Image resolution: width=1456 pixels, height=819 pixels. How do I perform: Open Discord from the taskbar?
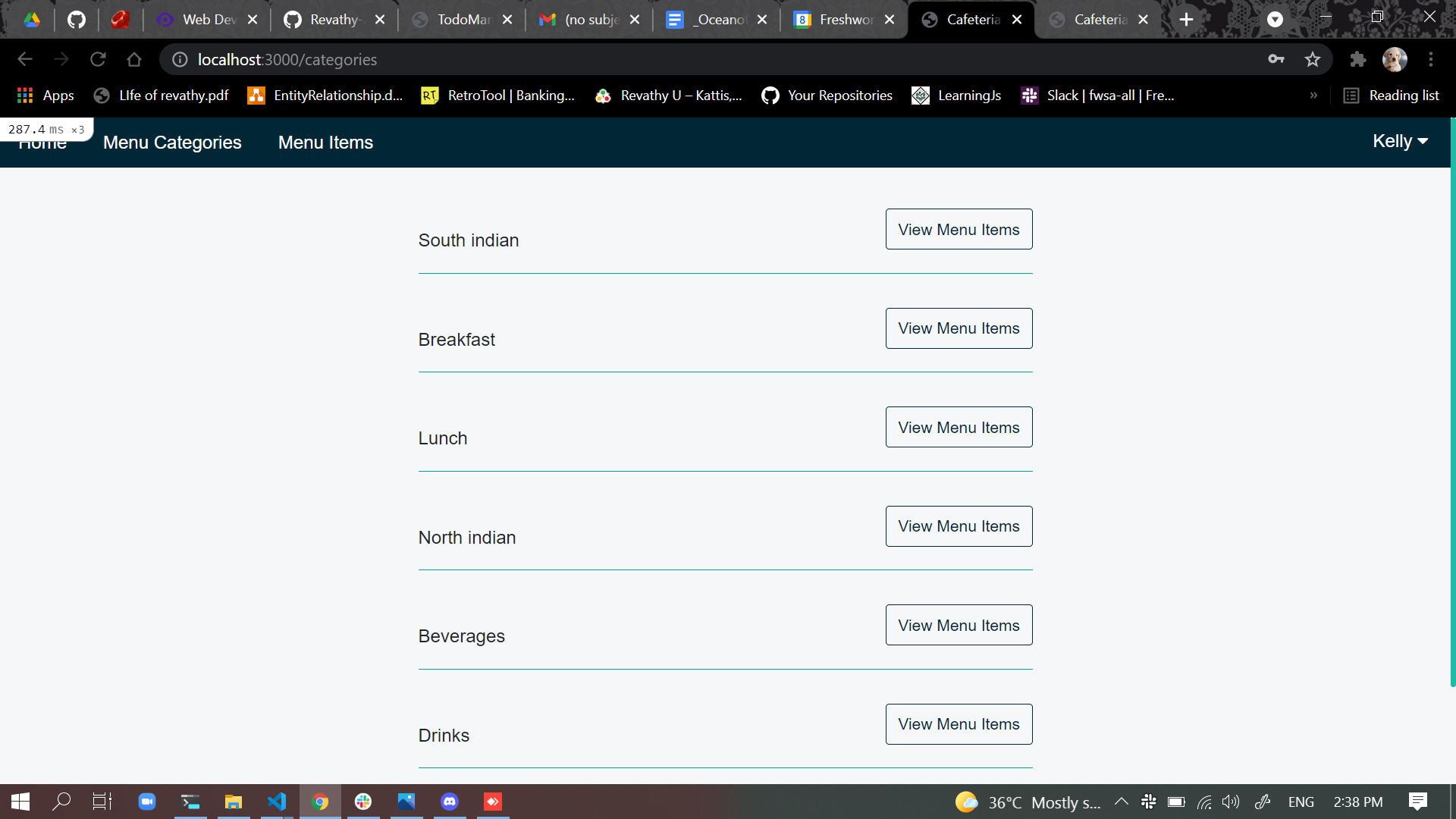pyautogui.click(x=450, y=802)
